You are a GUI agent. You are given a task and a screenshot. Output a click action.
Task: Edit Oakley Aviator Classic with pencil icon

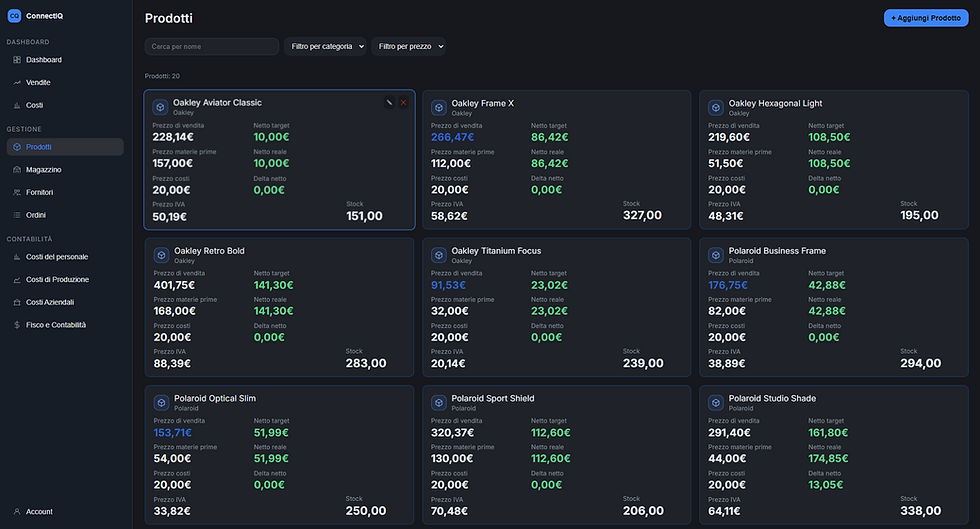pos(389,103)
